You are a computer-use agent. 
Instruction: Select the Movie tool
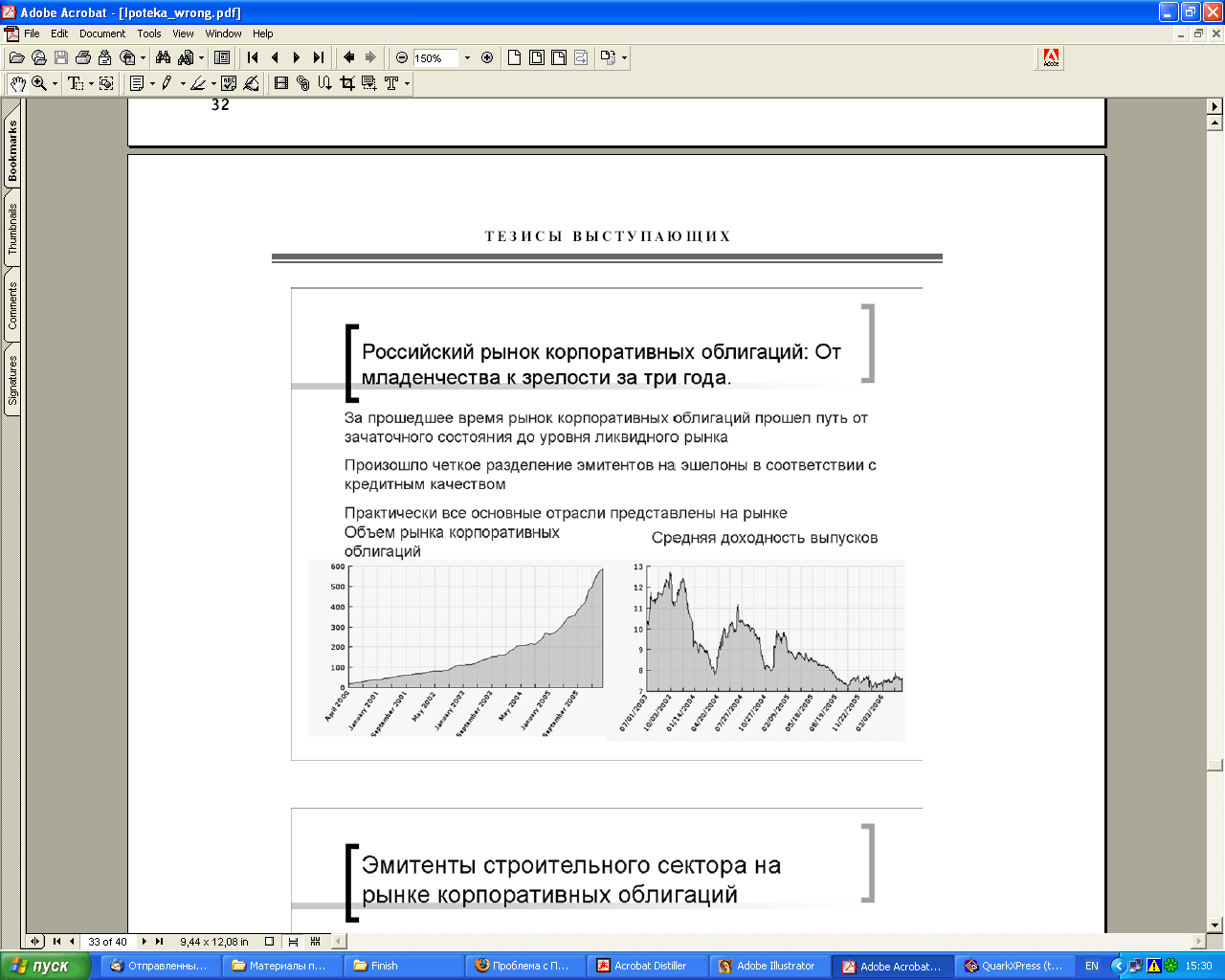[280, 83]
